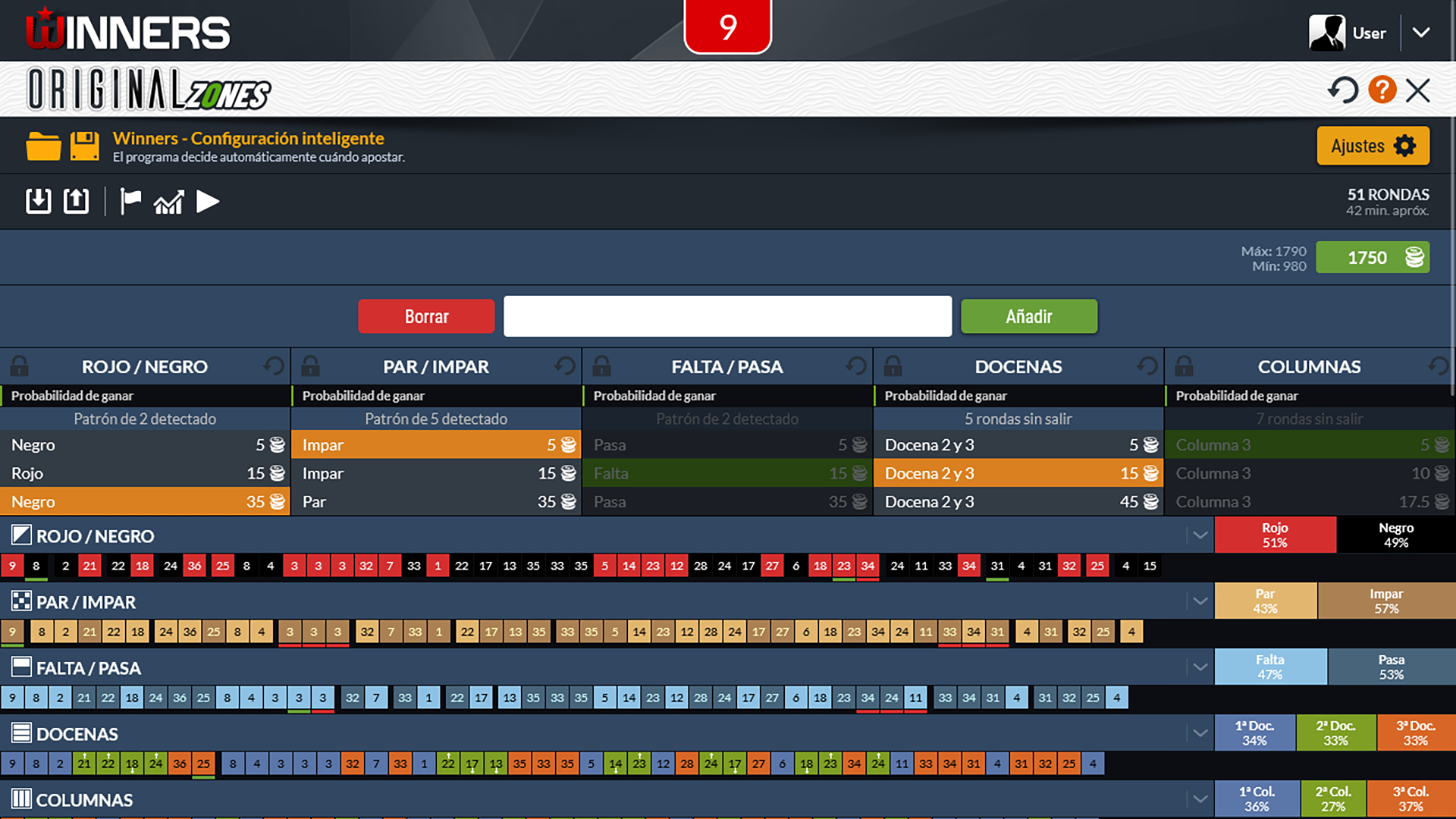Screen dimensions: 1456x819
Task: Collapse the DOCENAS history section chevron
Action: coord(1200,733)
